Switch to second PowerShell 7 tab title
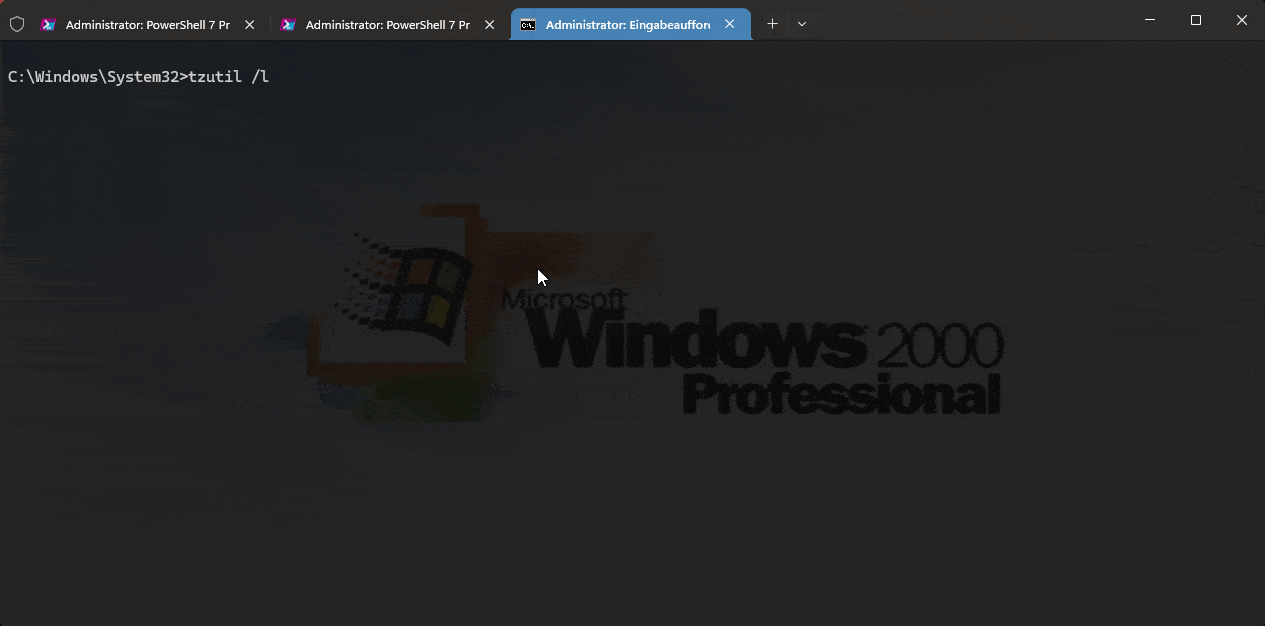The height and width of the screenshot is (626, 1265). (x=387, y=25)
